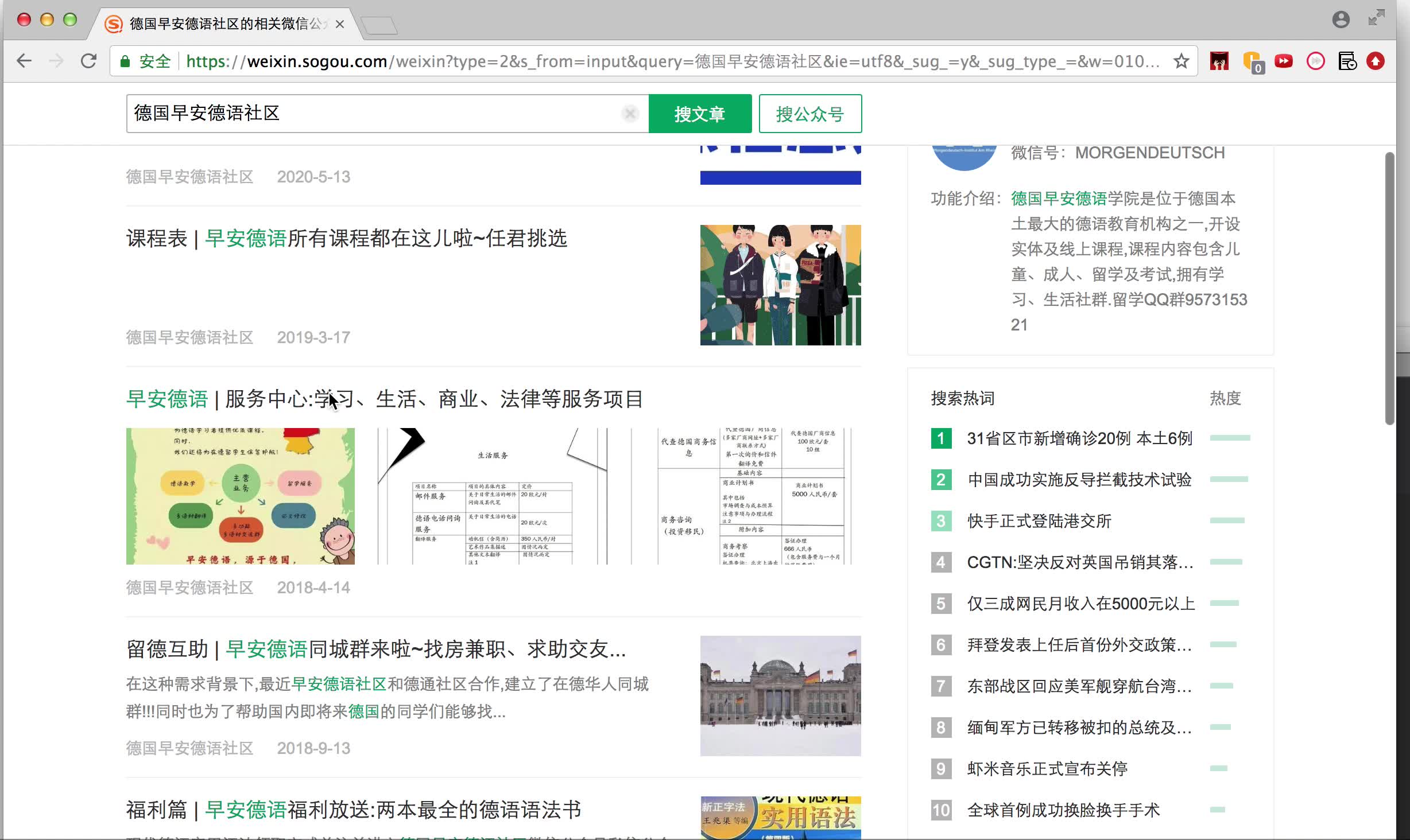Click the browser forward arrow
The height and width of the screenshot is (840, 1410).
pos(56,61)
